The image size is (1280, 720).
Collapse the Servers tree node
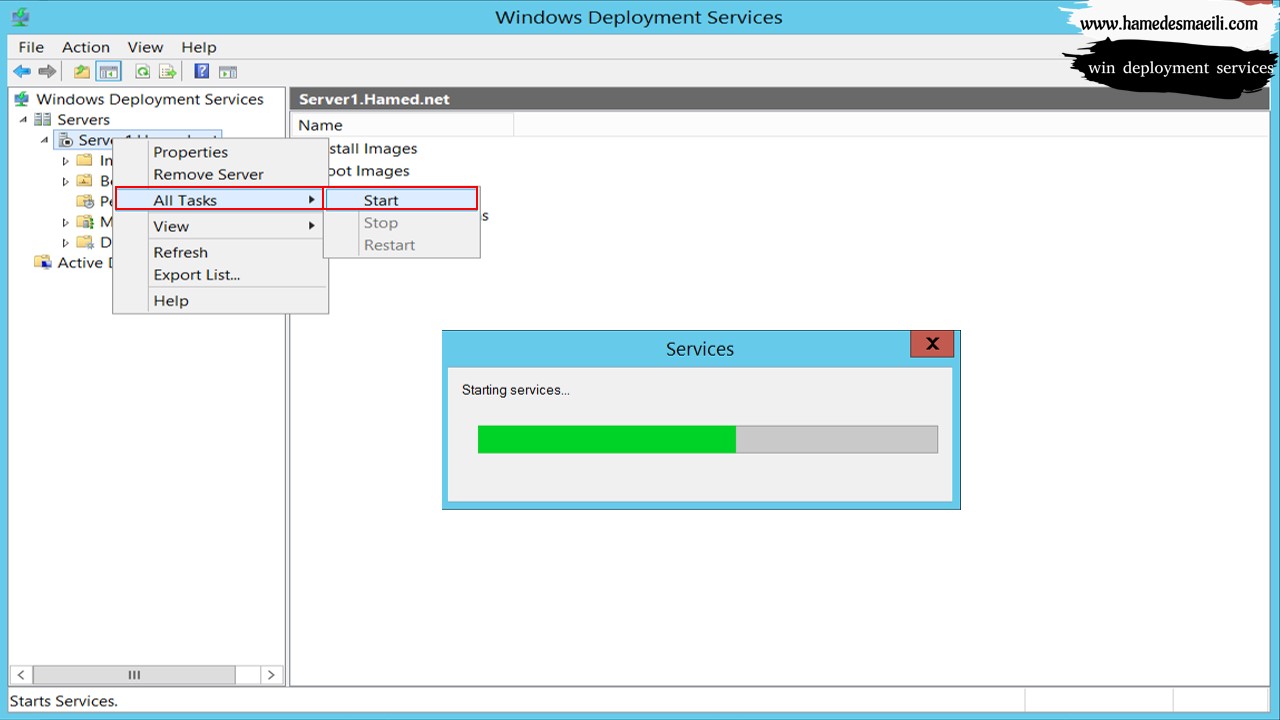coord(23,120)
